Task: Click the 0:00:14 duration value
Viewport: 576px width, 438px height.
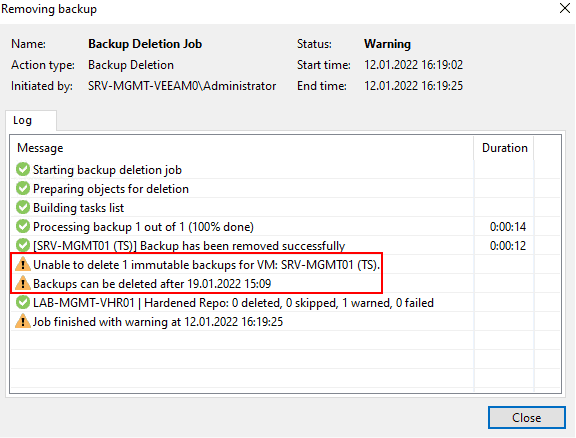Action: pyautogui.click(x=508, y=227)
